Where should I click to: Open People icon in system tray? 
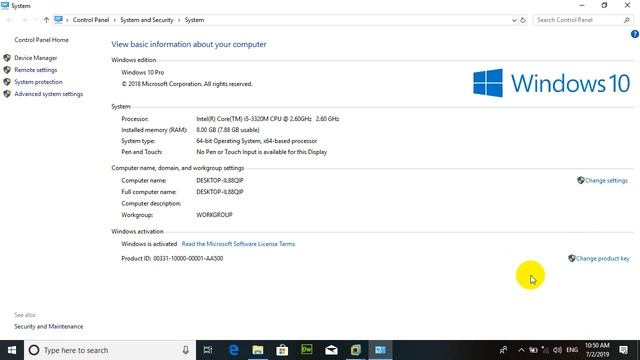[x=504, y=350]
